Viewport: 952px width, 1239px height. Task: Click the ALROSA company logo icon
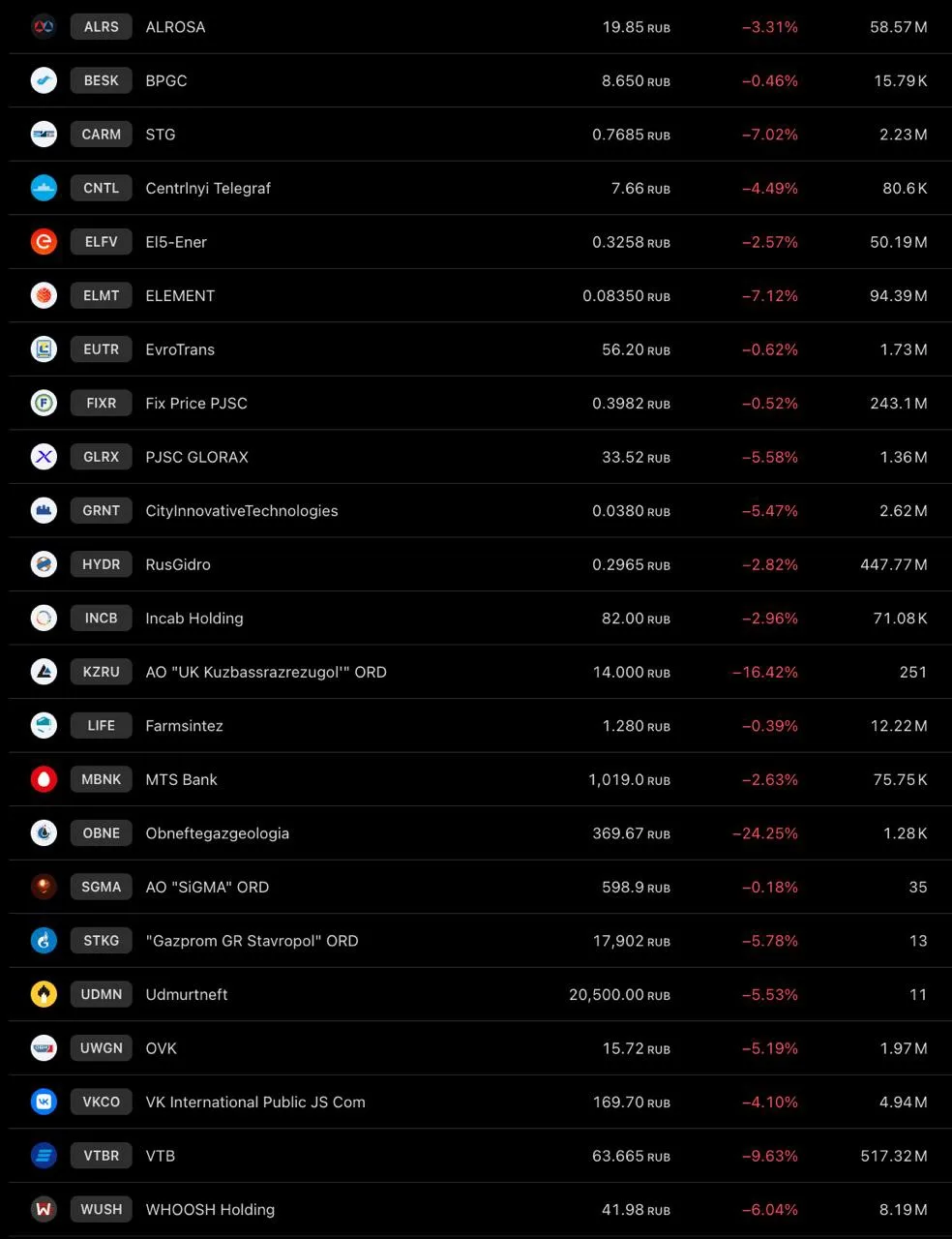pos(44,27)
